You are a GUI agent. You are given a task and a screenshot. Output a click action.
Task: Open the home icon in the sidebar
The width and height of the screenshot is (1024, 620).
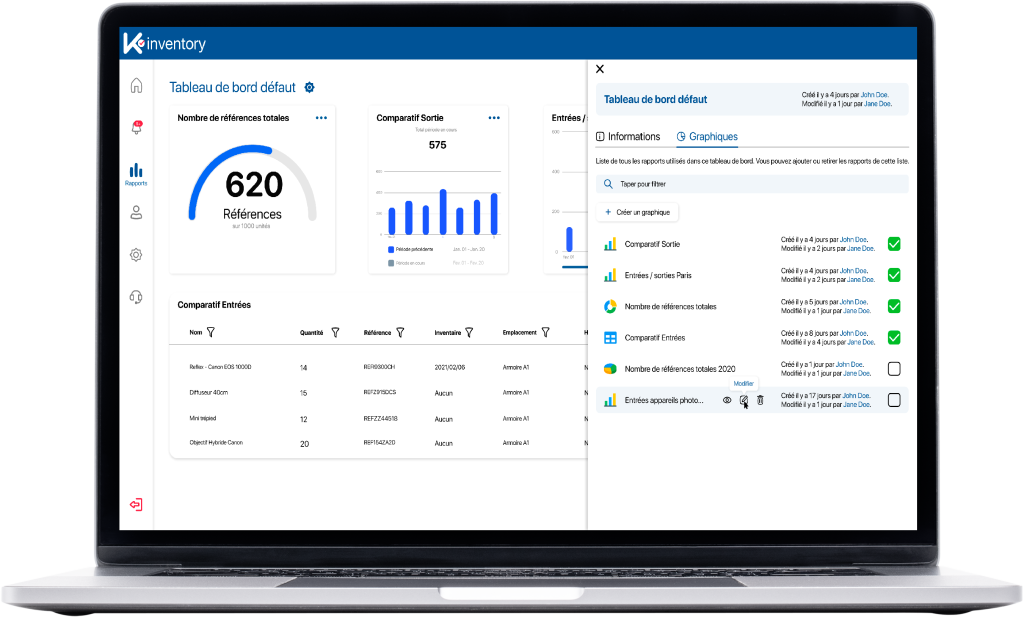[136, 86]
